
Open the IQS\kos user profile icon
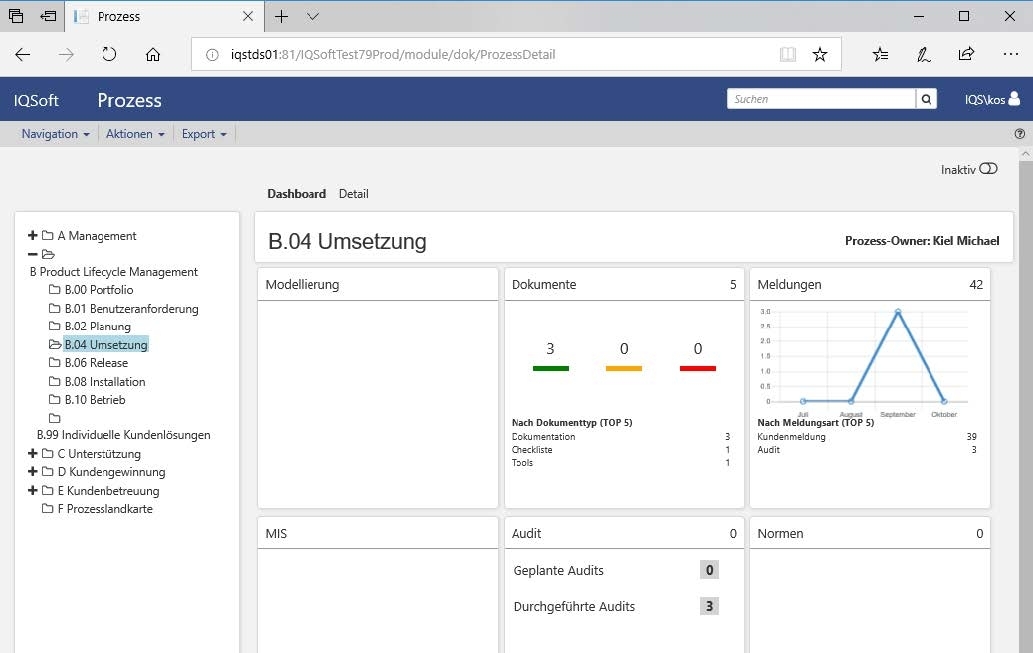(x=1014, y=99)
